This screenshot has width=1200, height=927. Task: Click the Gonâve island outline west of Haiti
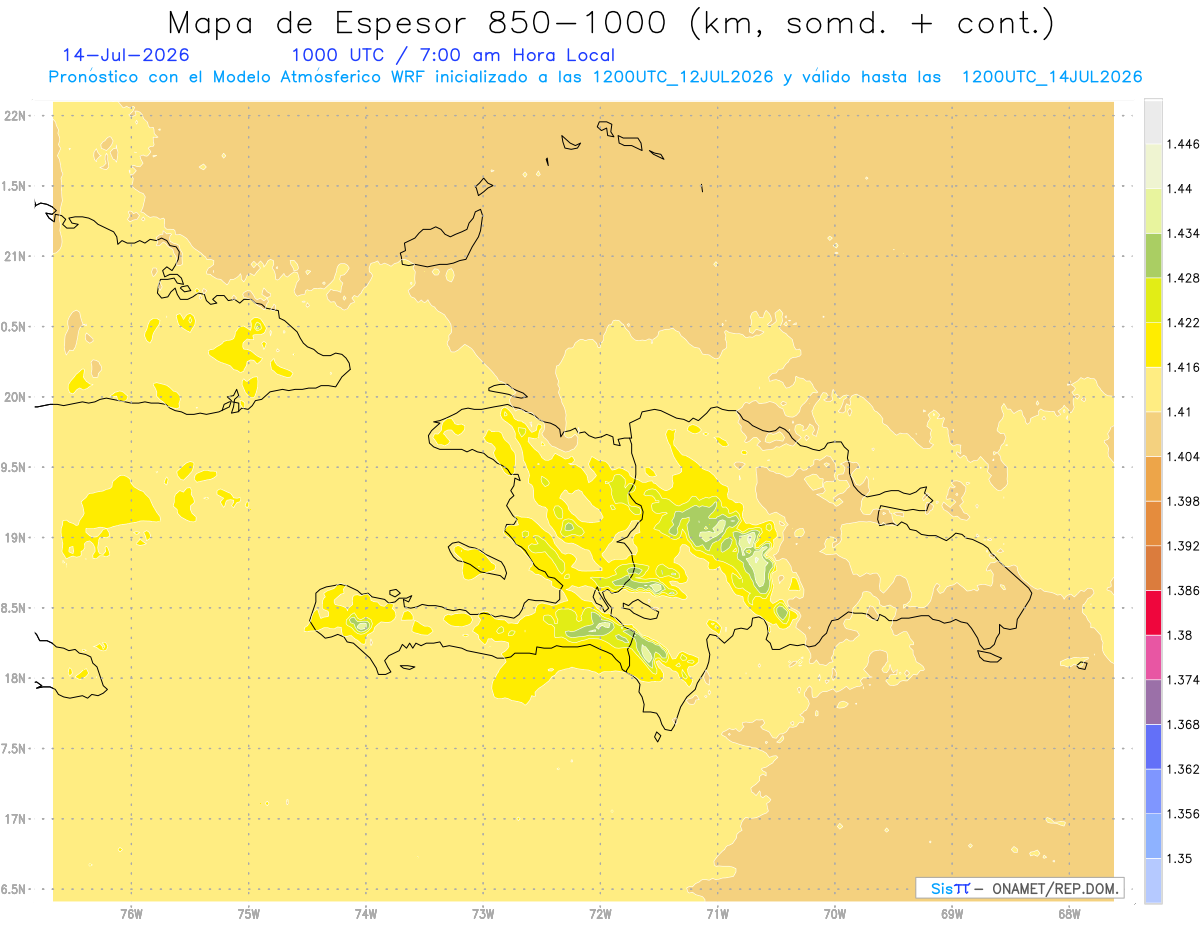pos(477,560)
